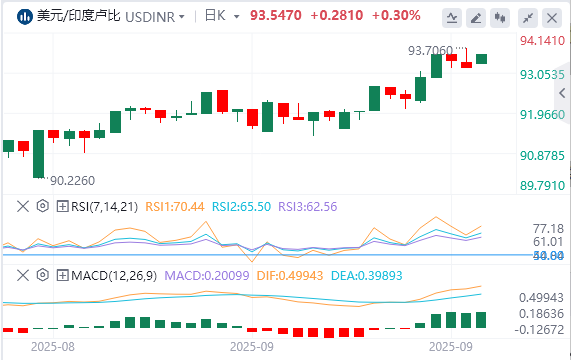The image size is (571, 360).
Task: Remove the MACD indicator panel
Action: click(x=23, y=276)
